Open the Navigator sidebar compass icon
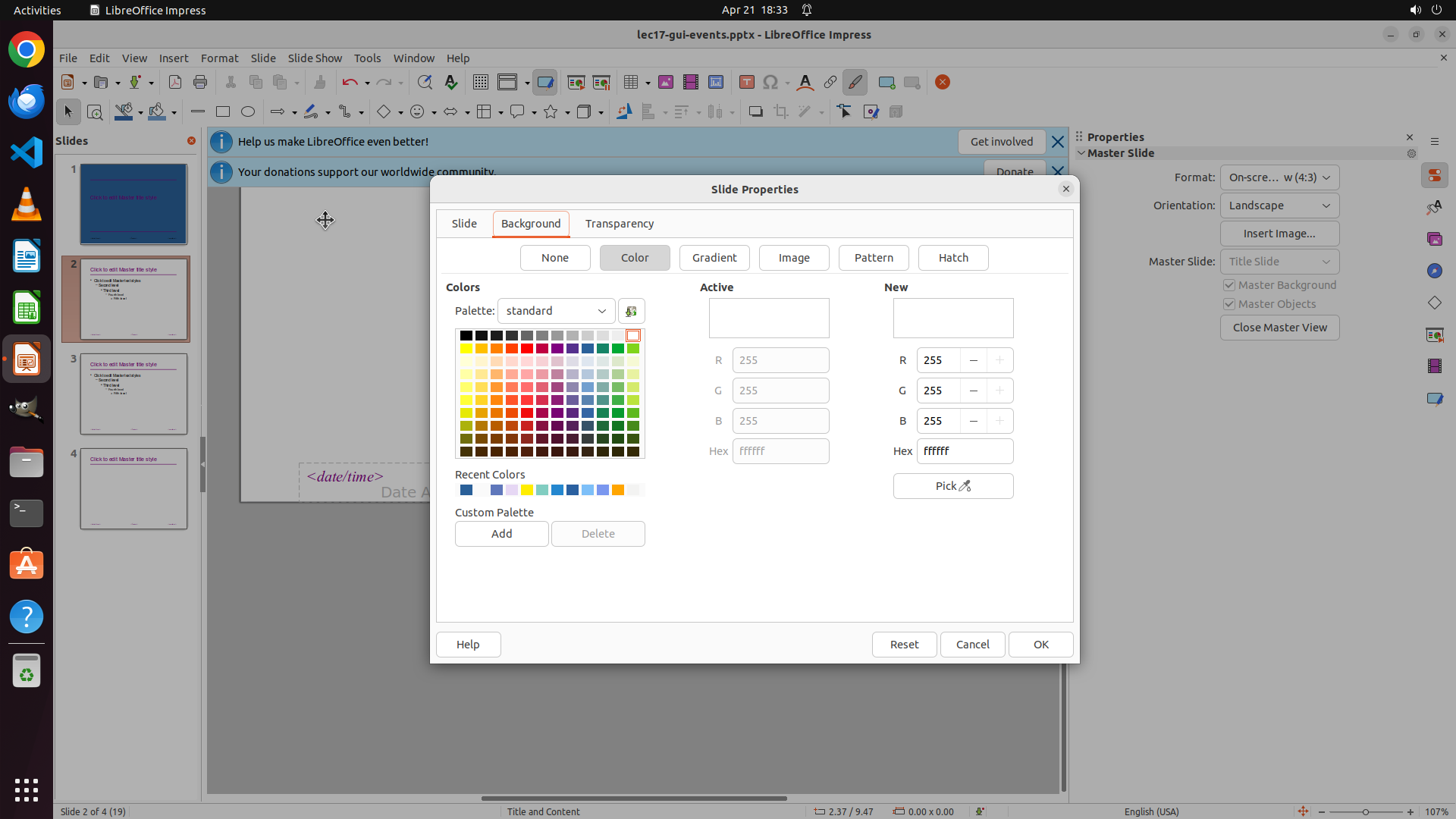This screenshot has height=819, width=1456. [x=1434, y=271]
